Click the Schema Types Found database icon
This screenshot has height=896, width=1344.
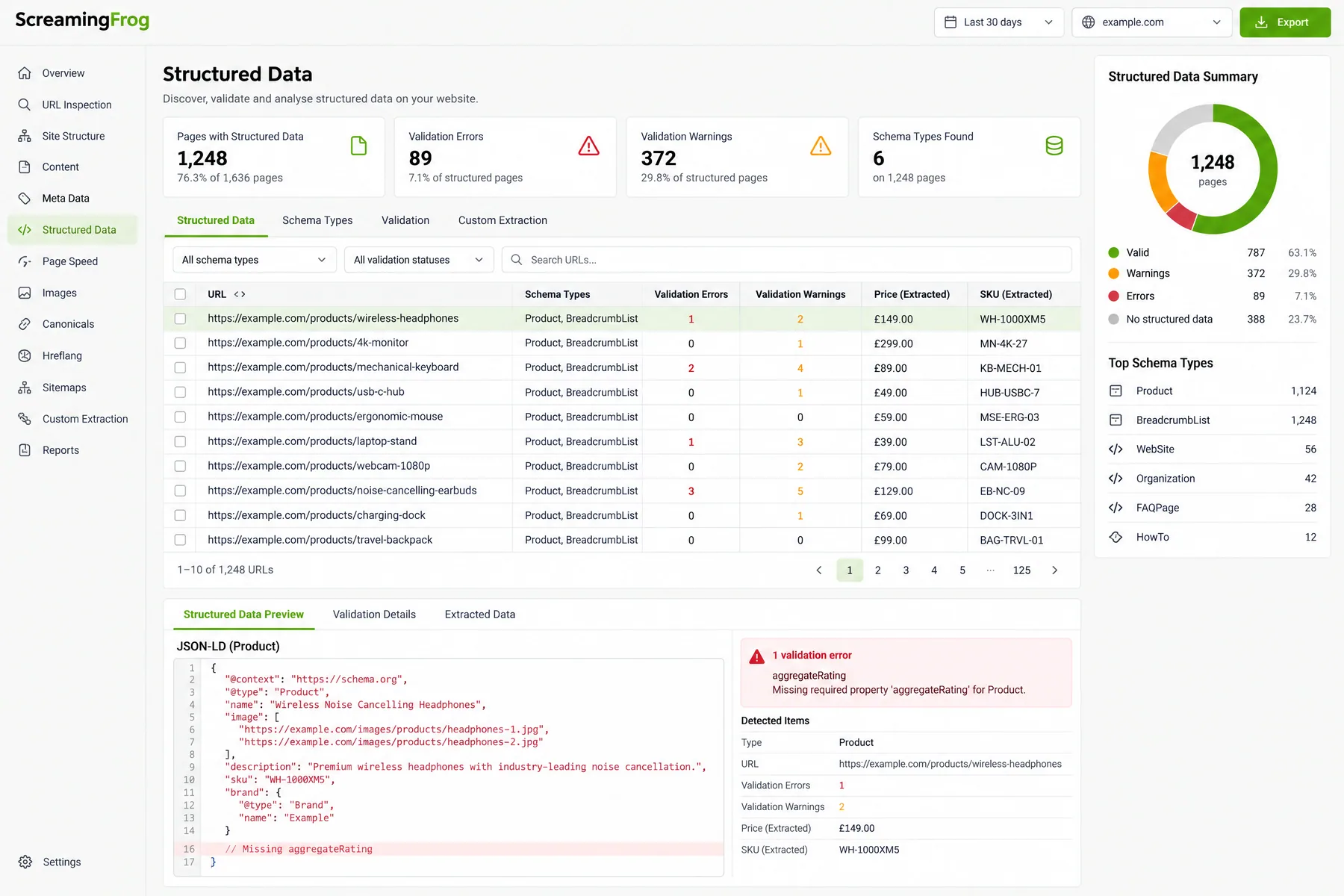(1054, 146)
